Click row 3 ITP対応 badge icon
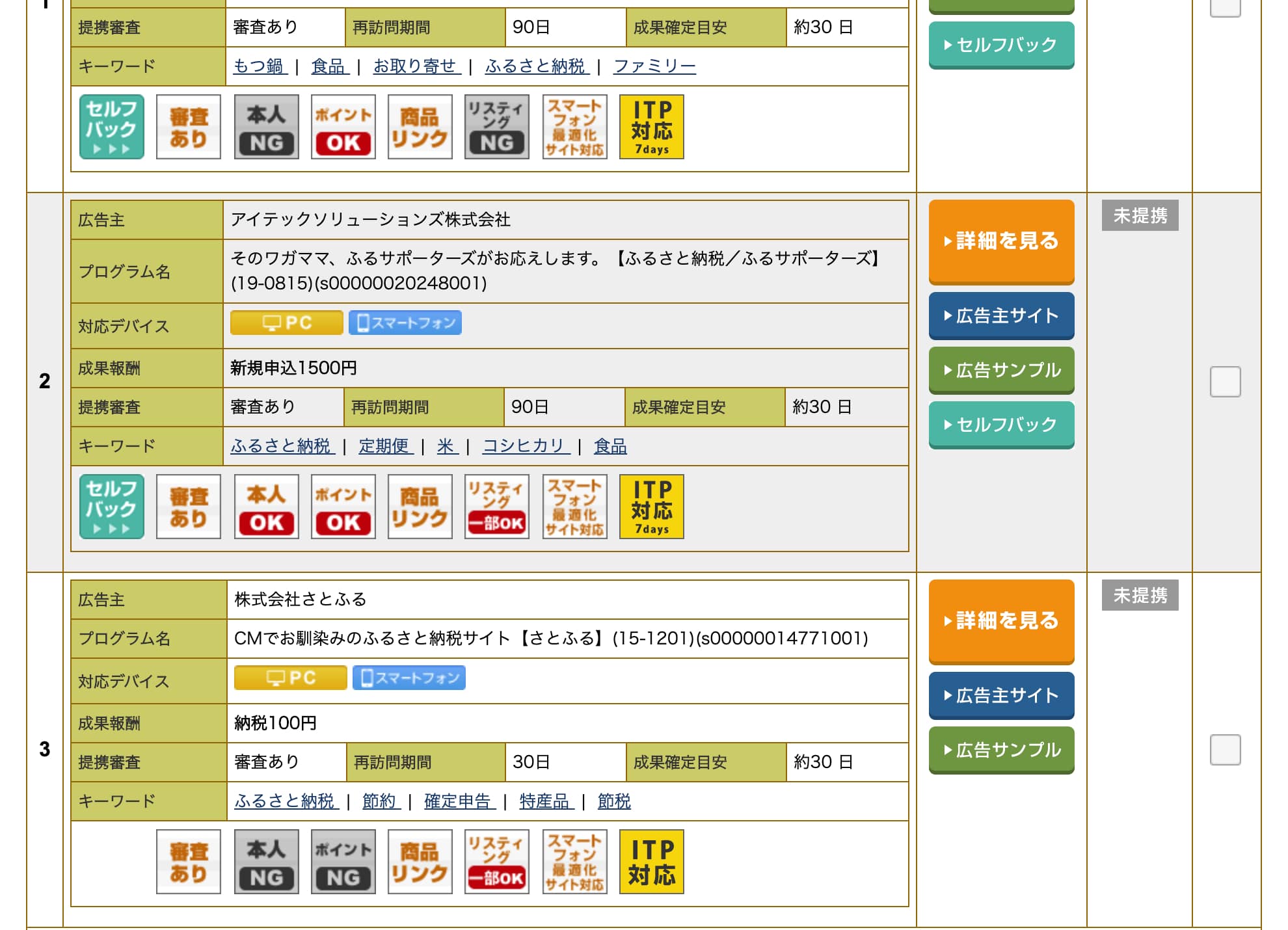This screenshot has height=930, width=1288. tap(652, 862)
